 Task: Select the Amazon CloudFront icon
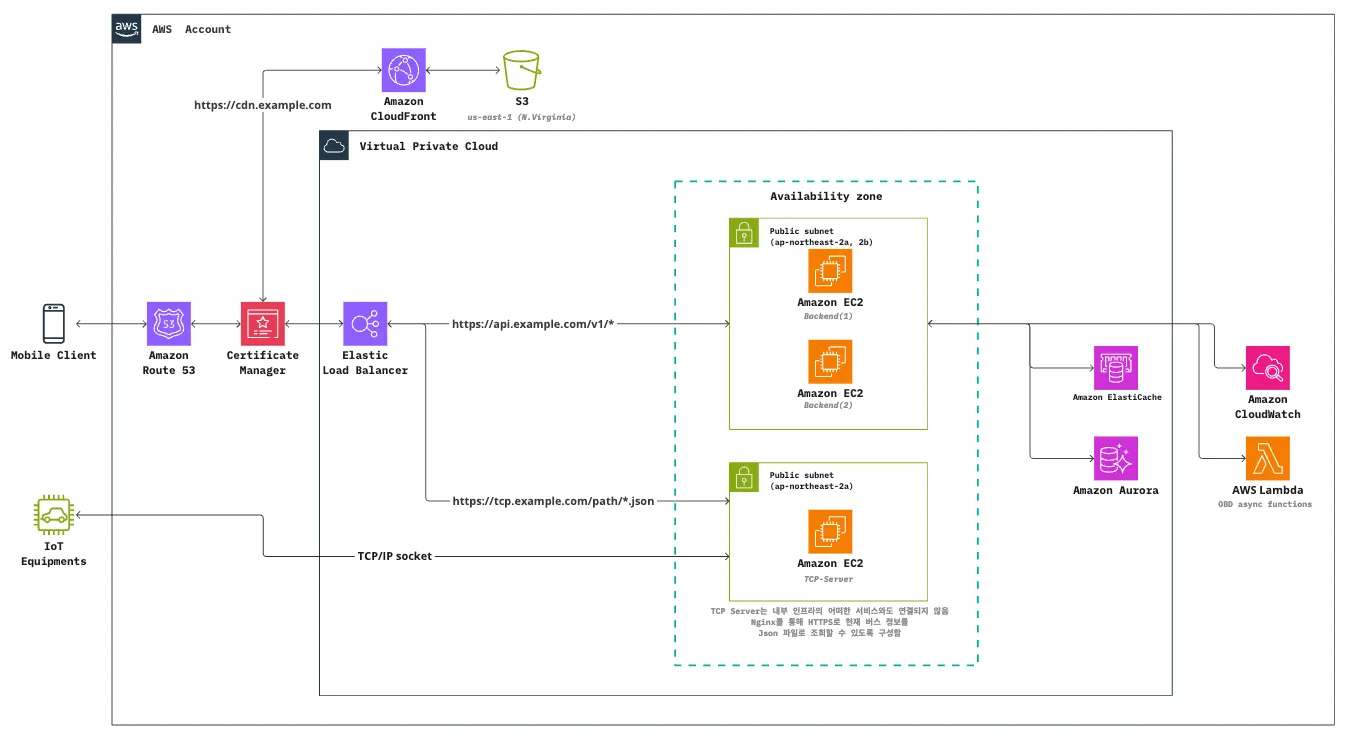404,69
